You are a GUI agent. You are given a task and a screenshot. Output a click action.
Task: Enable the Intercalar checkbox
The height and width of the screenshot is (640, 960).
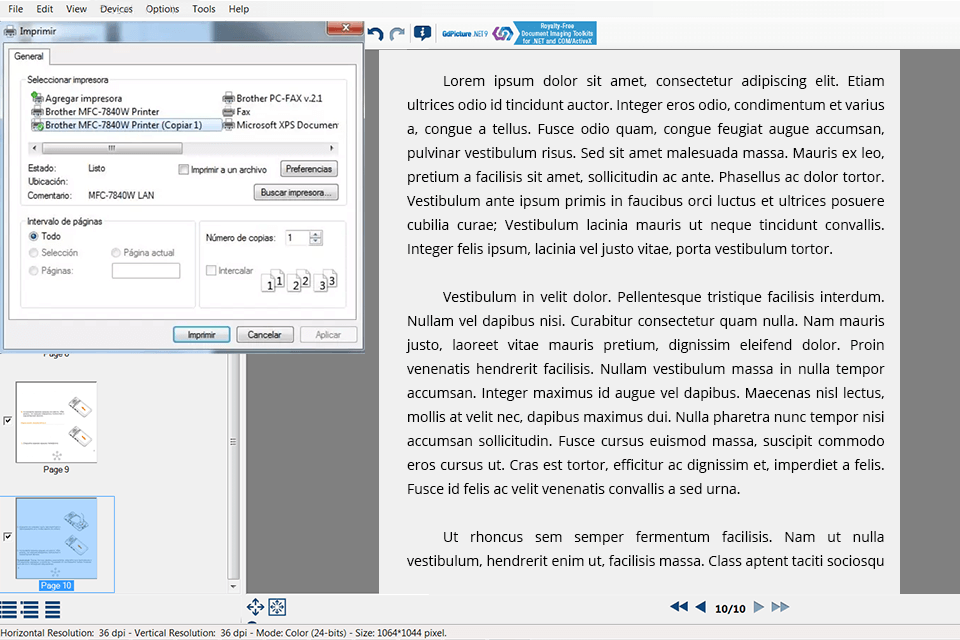point(211,270)
